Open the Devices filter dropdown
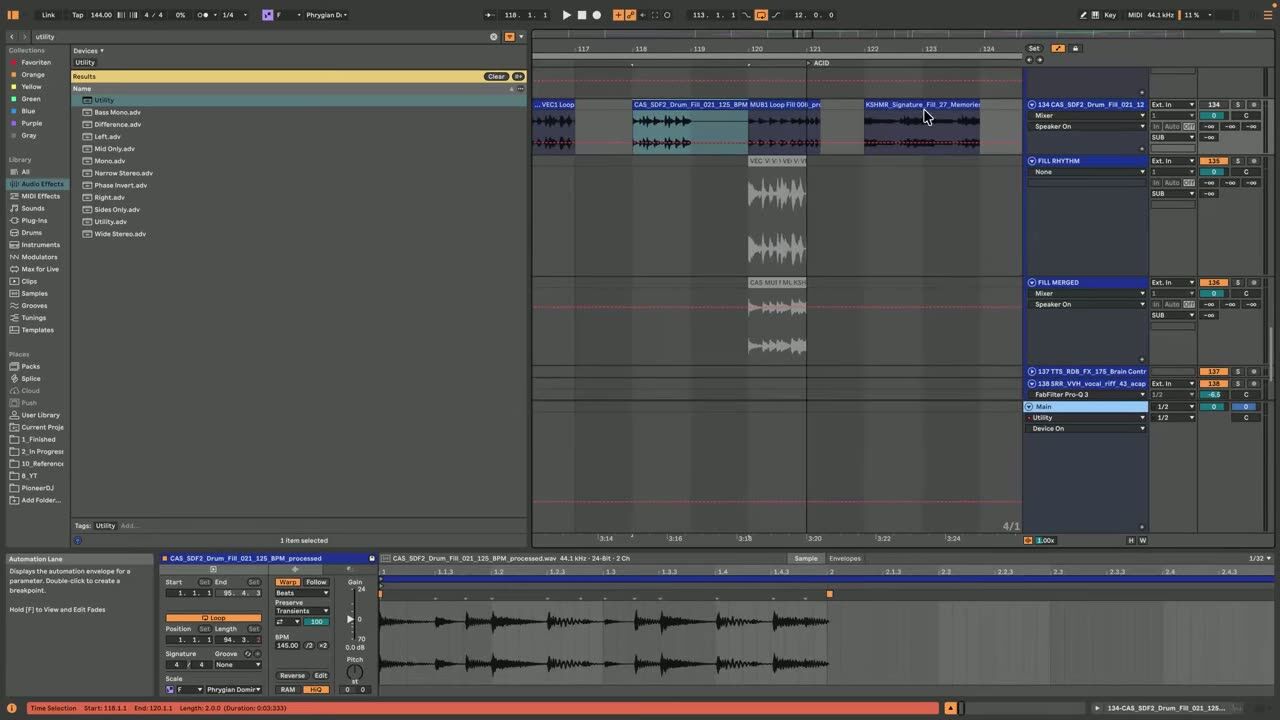Screen dimensions: 1280x720 tap(88, 50)
